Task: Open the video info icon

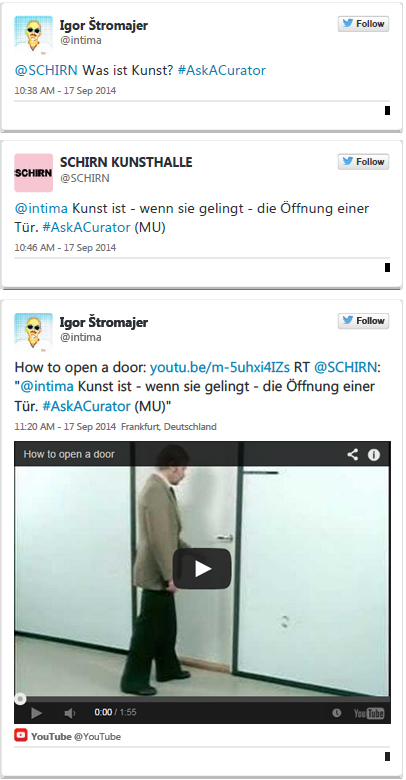Action: click(x=374, y=455)
